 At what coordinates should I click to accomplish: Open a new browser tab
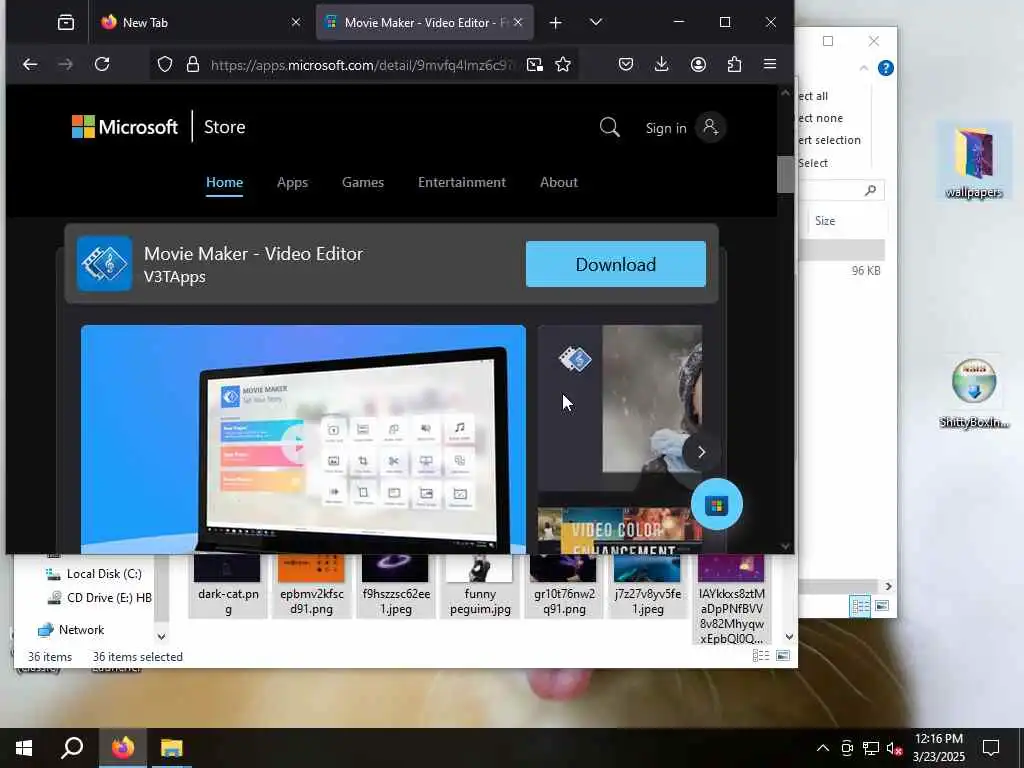(x=555, y=23)
